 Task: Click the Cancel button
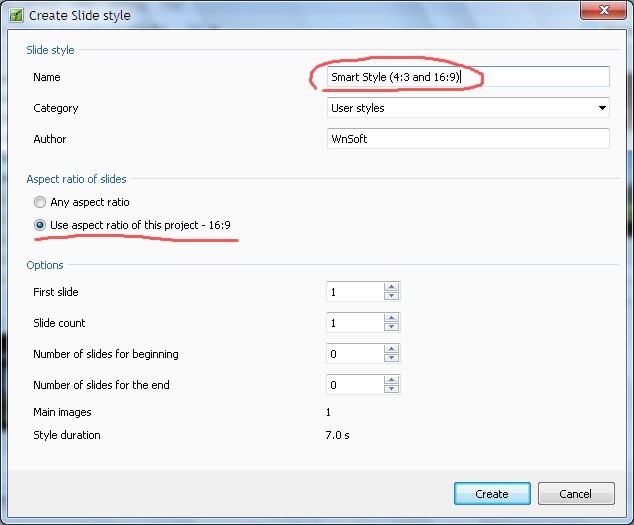576,493
